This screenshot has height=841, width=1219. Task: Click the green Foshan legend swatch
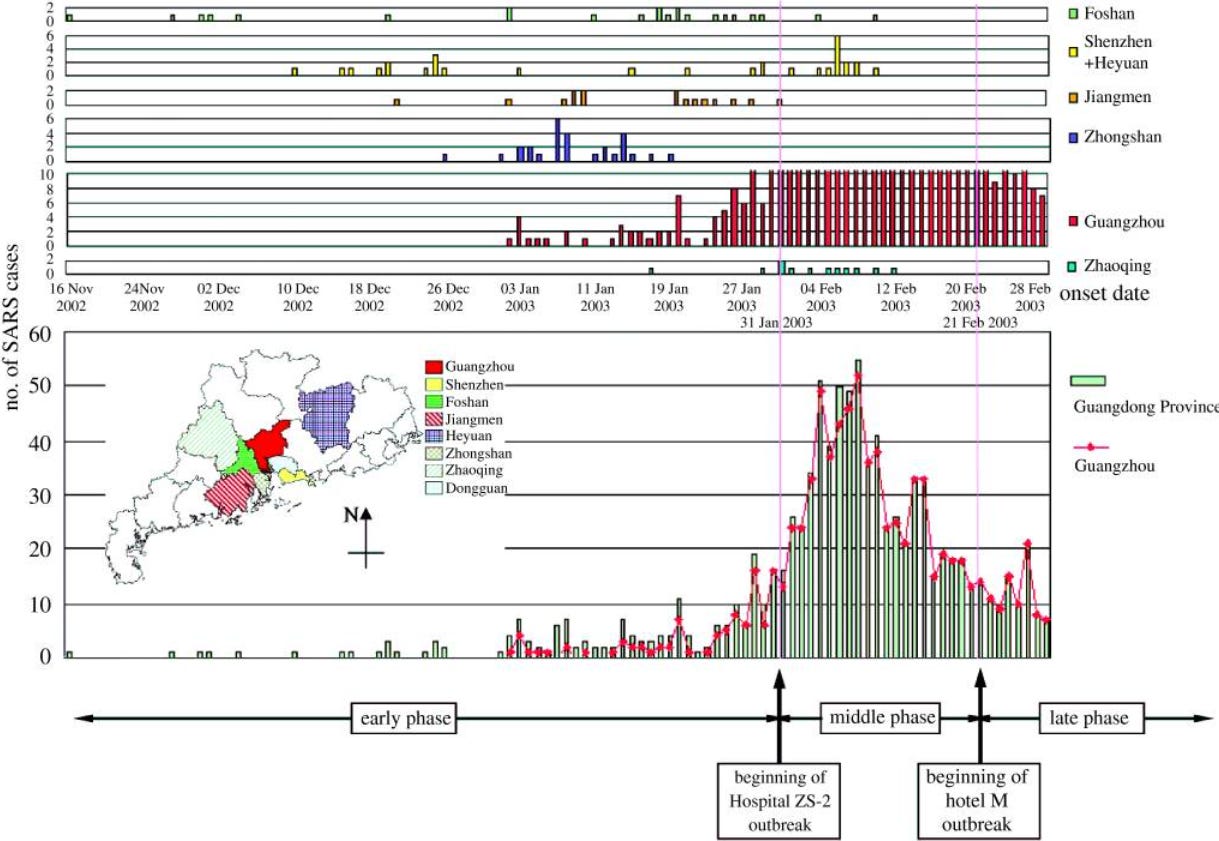1073,14
